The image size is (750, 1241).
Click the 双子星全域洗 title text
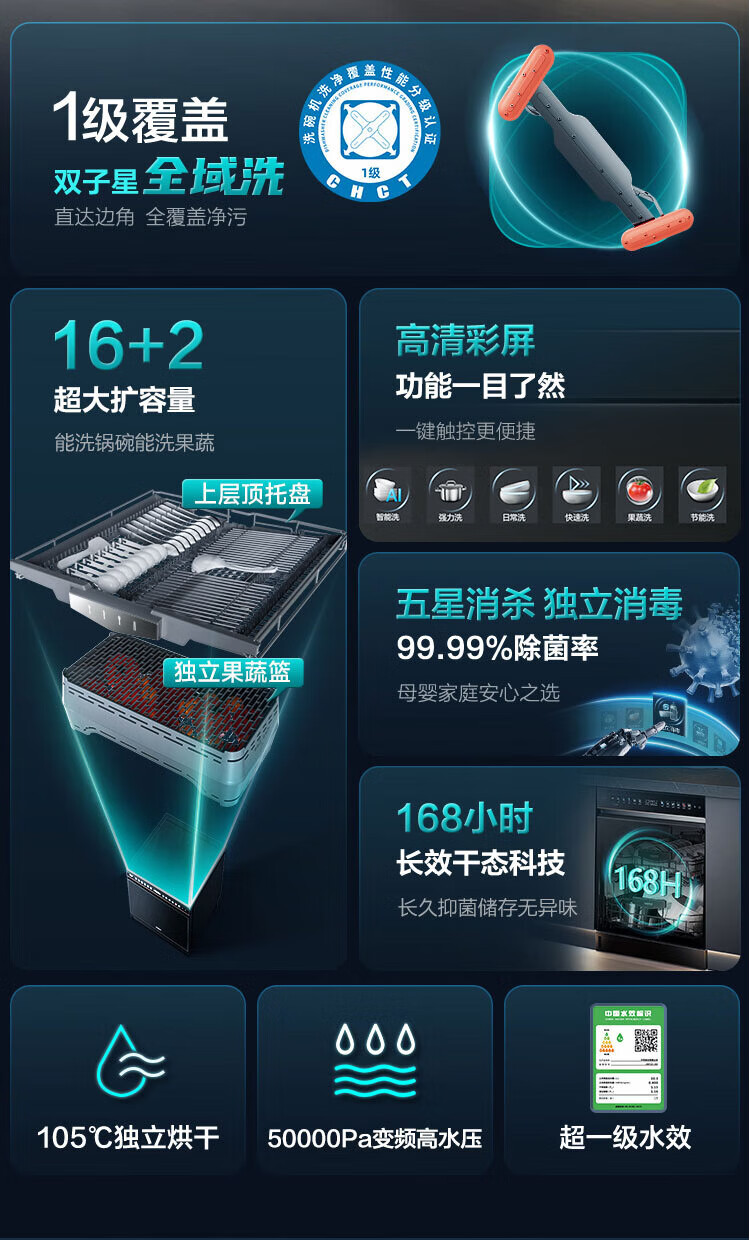169,180
